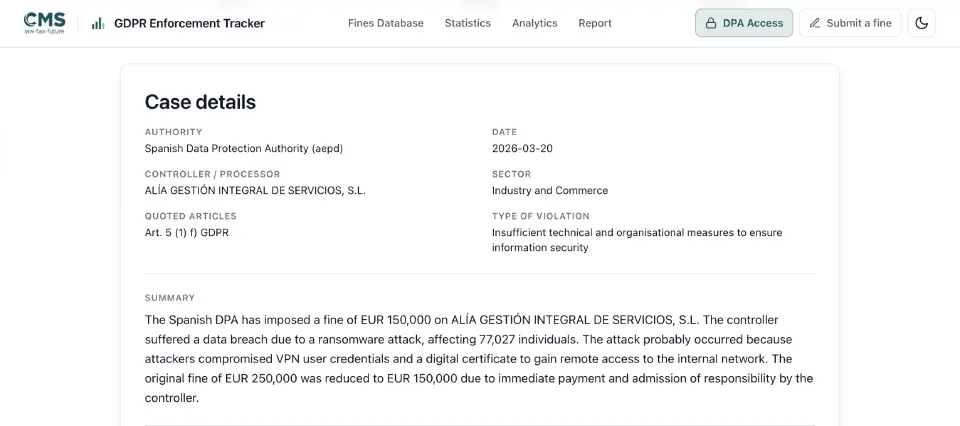
Task: Click Spanish Data Protection Authority (aepd) value
Action: 244,149
